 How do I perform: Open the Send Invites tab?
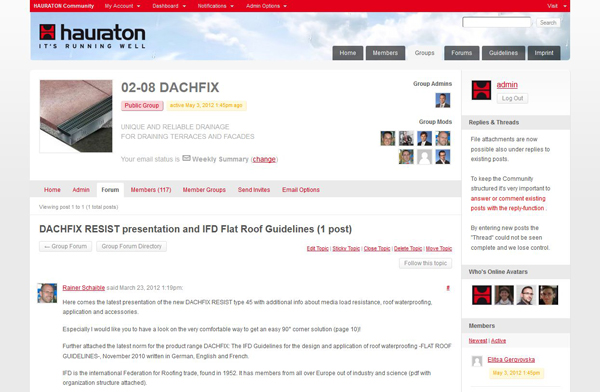(254, 189)
